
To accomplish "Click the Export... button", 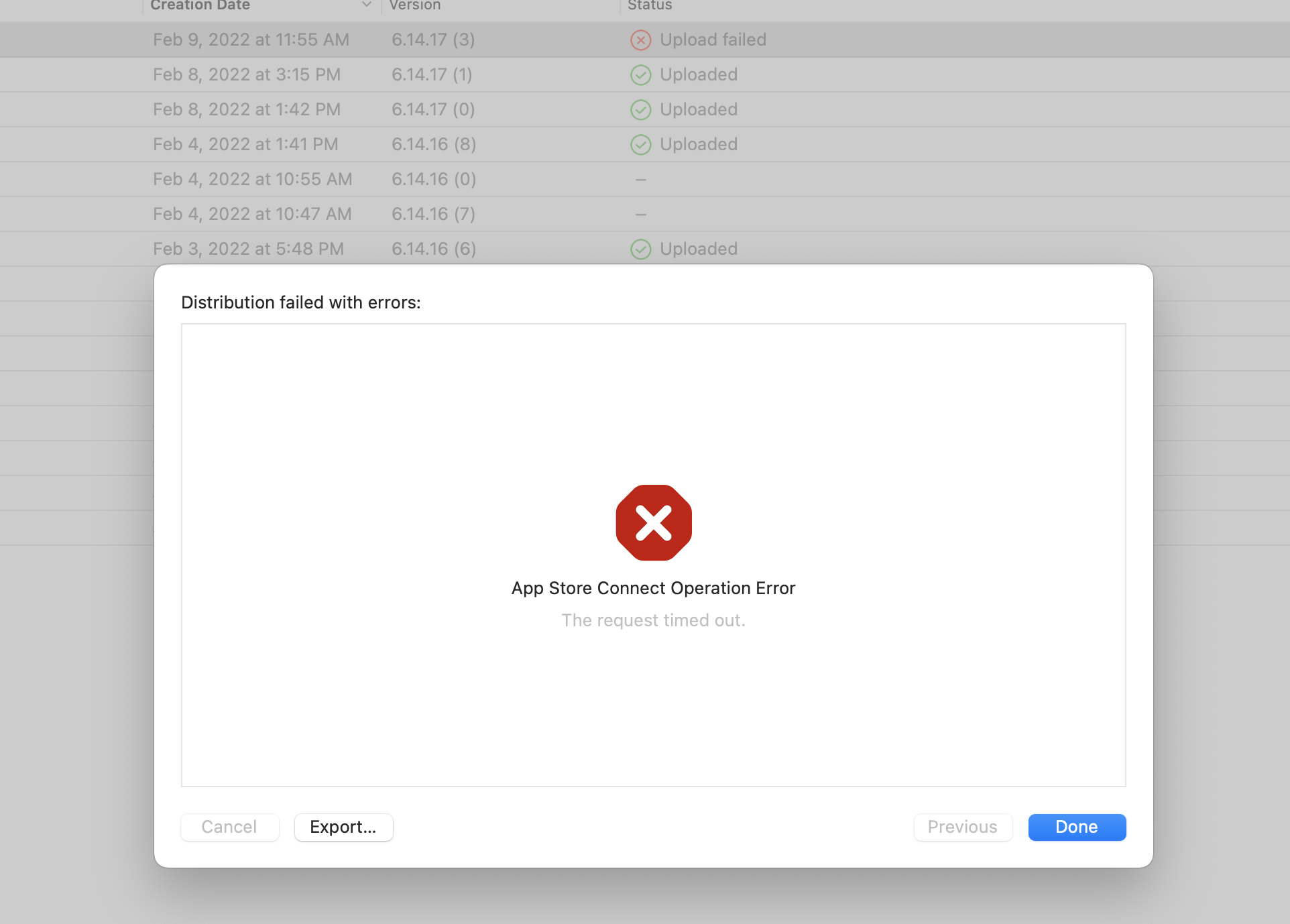I will [x=343, y=827].
